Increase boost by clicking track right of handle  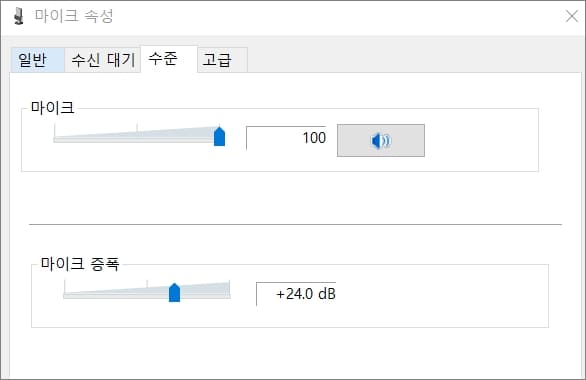pyautogui.click(x=205, y=296)
